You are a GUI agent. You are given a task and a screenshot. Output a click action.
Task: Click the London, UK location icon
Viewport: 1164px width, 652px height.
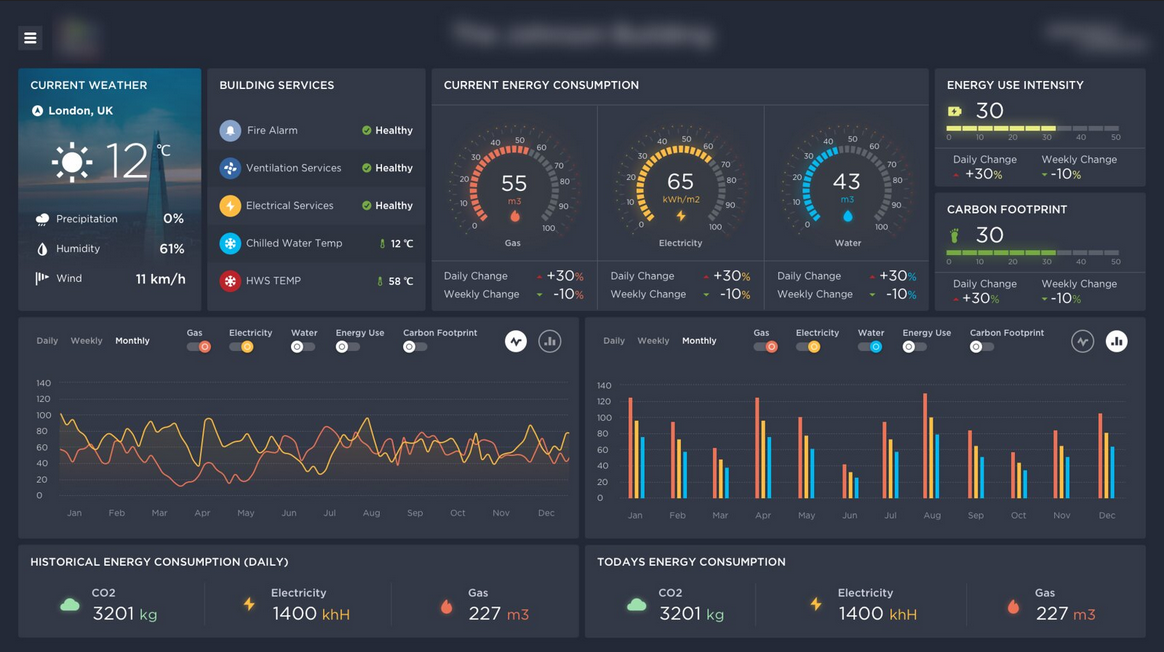point(37,111)
